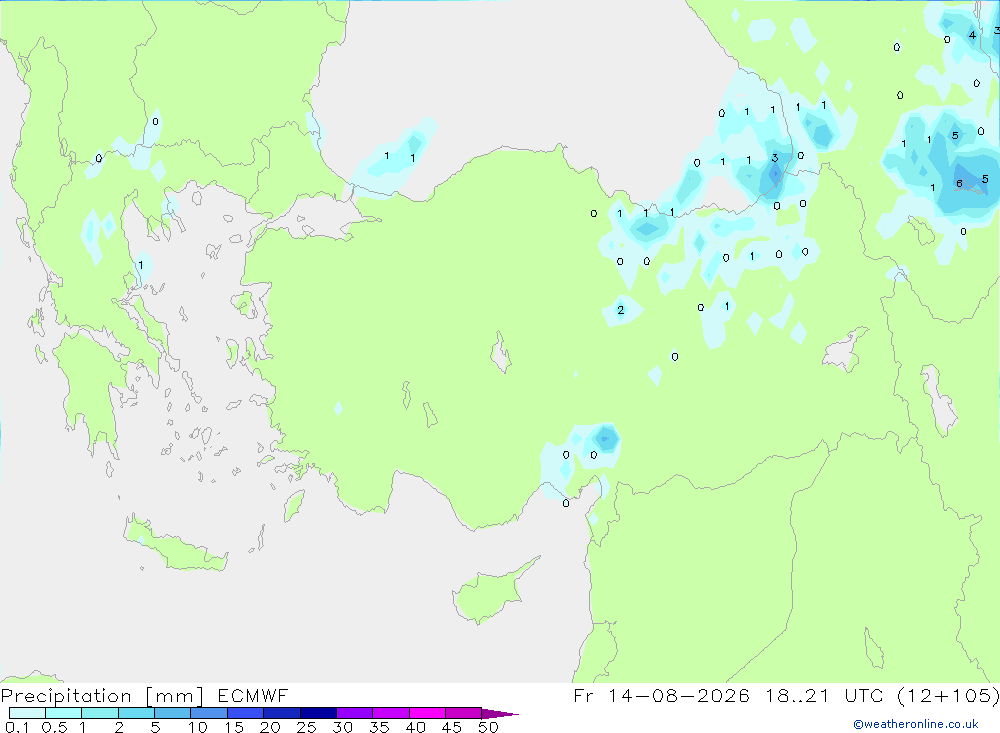Click the legend label '20'
Viewport: 1000px width, 733px height.
click(270, 727)
